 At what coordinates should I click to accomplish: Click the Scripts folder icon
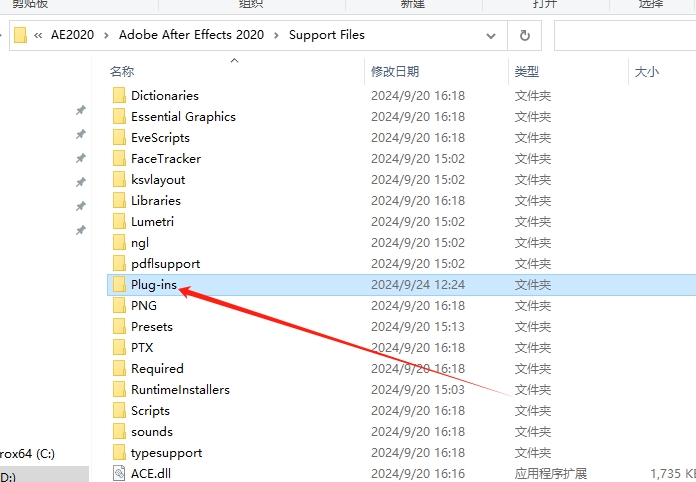coord(119,411)
